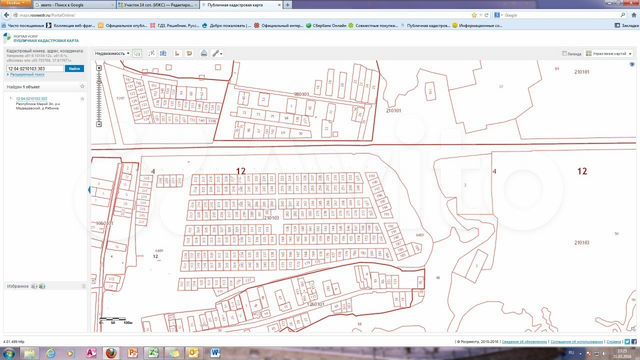Click the map identify info icon
Screen dimensions: 640x360
[x=163, y=53]
